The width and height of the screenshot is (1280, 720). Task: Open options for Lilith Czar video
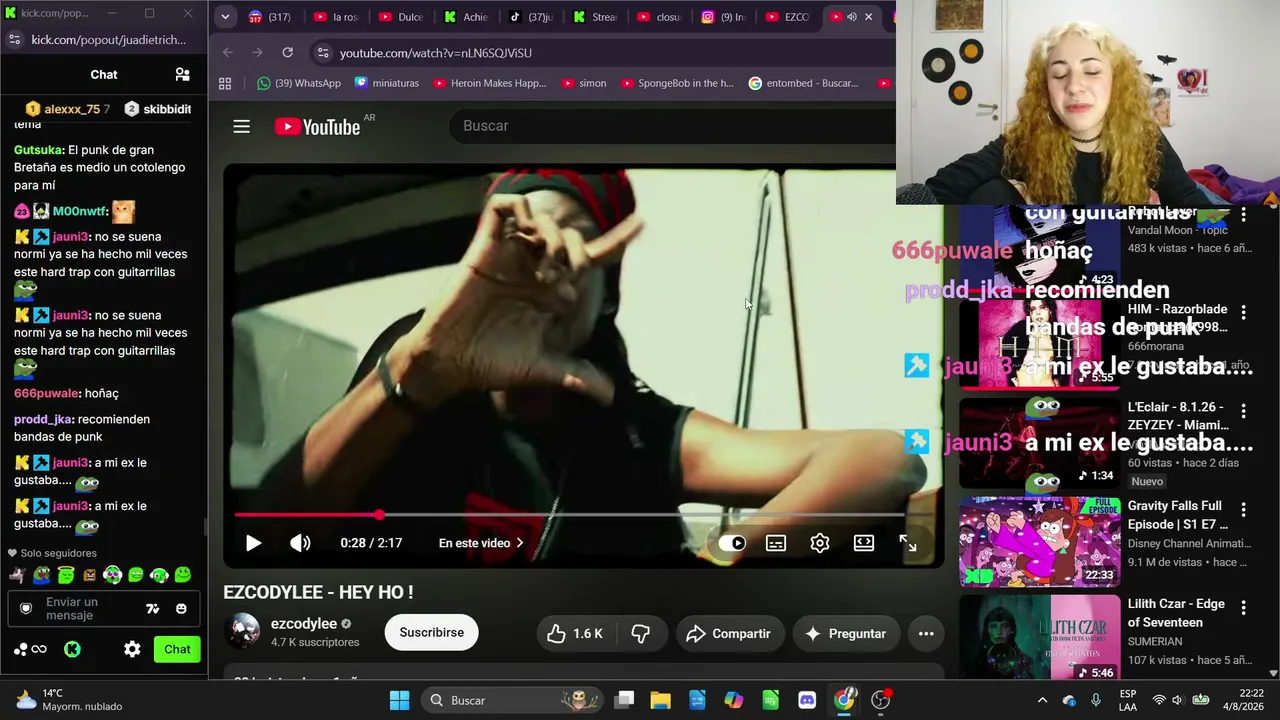point(1243,607)
